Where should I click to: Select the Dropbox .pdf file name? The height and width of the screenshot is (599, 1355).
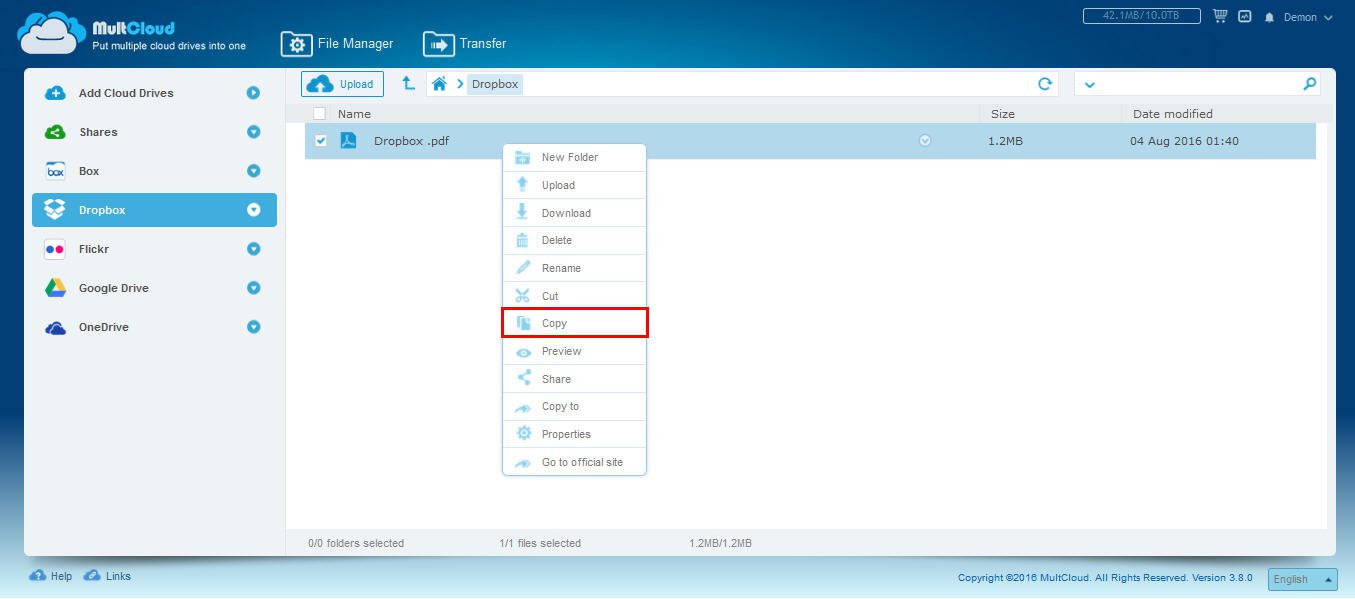point(411,141)
